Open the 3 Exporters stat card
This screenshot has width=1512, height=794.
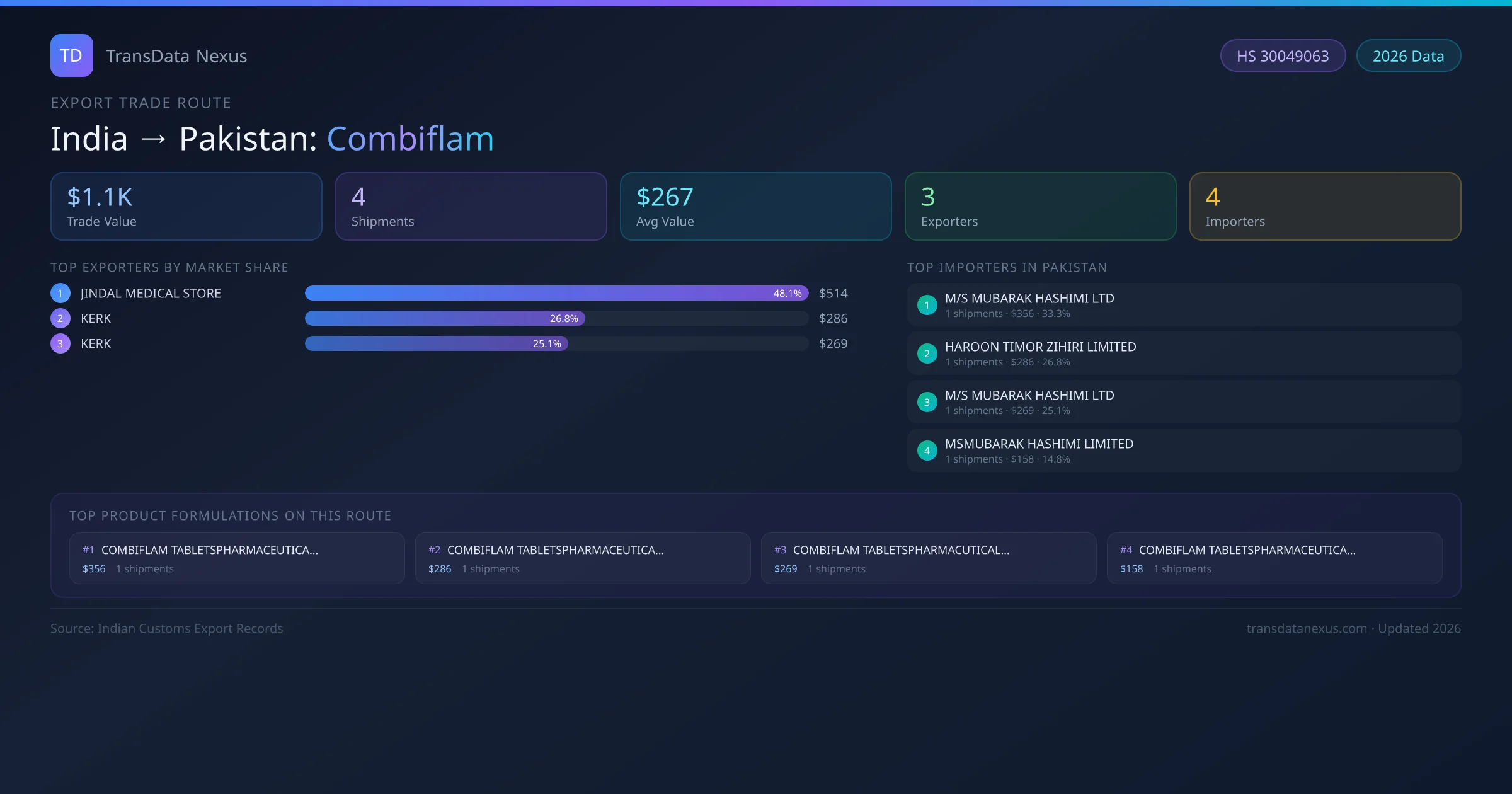tap(1040, 207)
